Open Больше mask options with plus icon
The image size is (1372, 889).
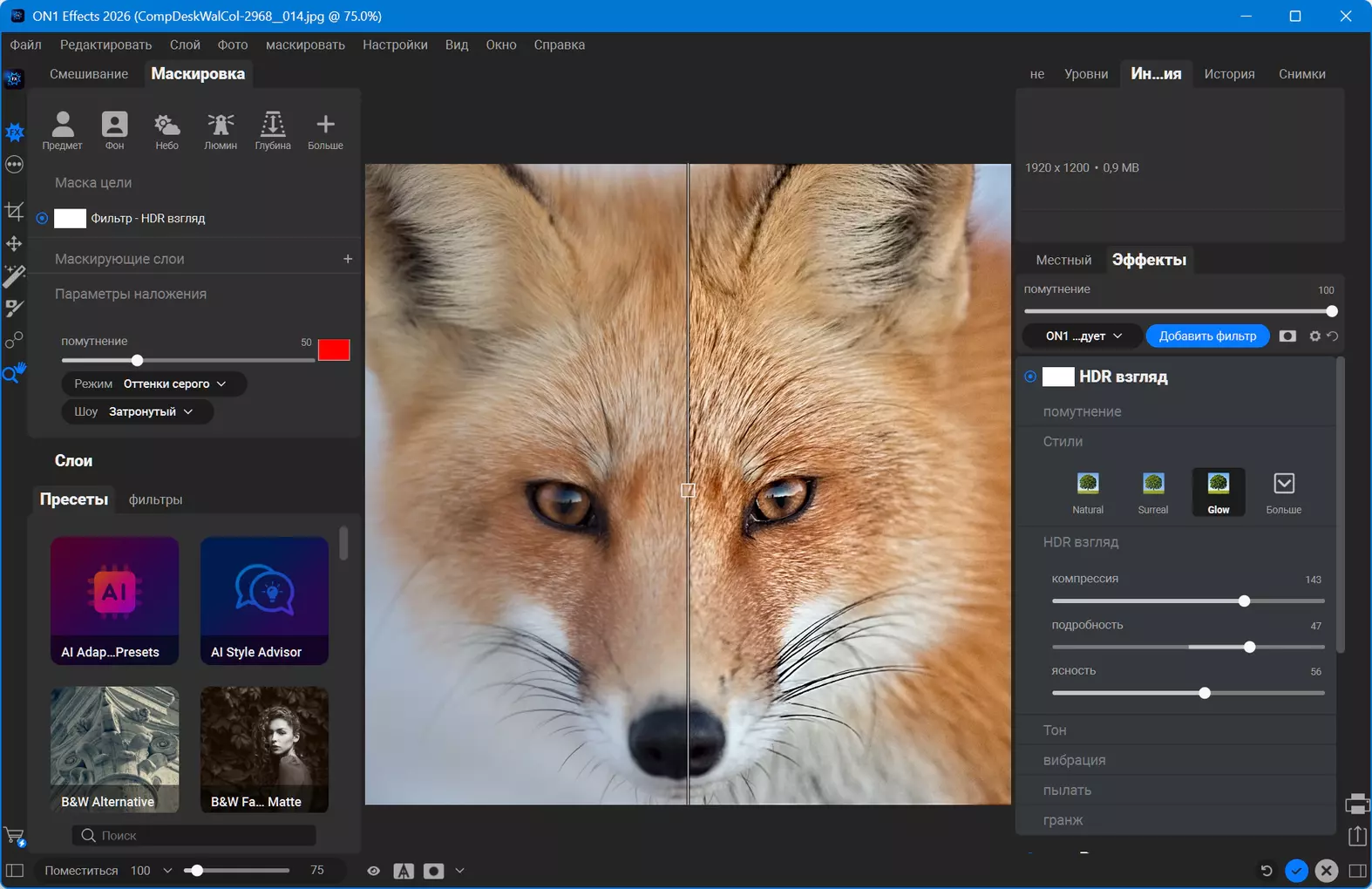(x=325, y=130)
